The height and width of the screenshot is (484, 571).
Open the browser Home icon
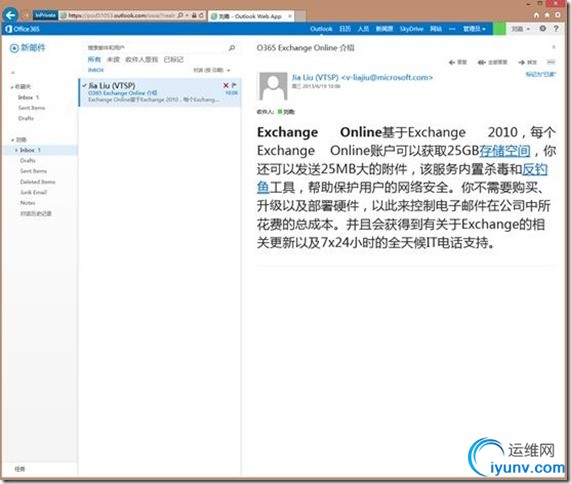point(536,15)
